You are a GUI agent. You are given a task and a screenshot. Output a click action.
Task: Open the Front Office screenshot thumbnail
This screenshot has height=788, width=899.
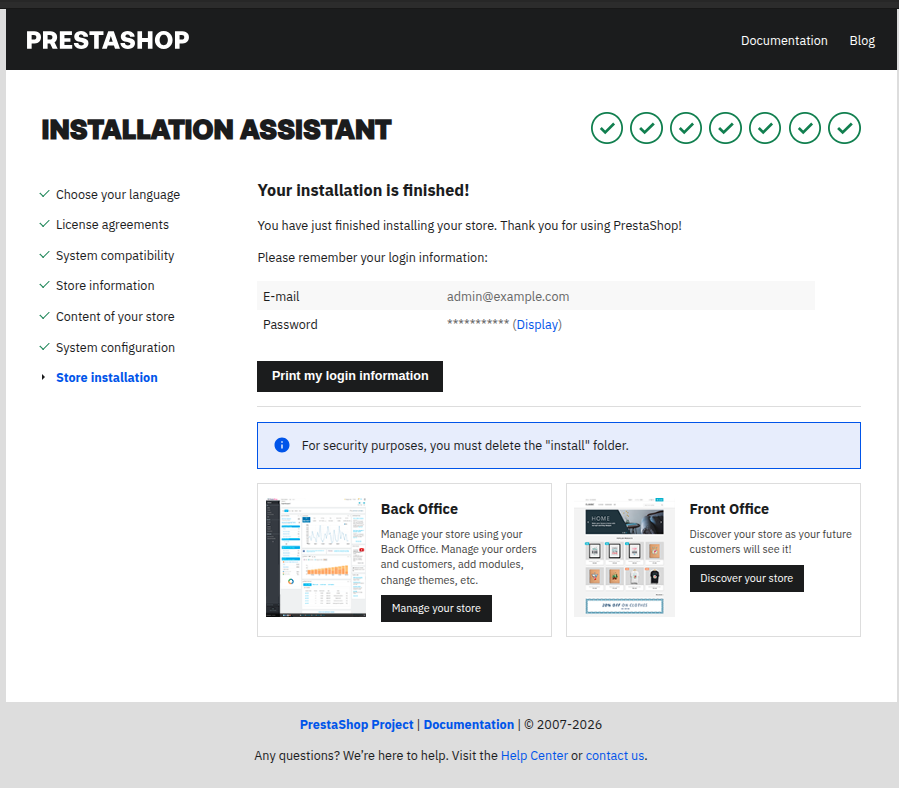(624, 557)
